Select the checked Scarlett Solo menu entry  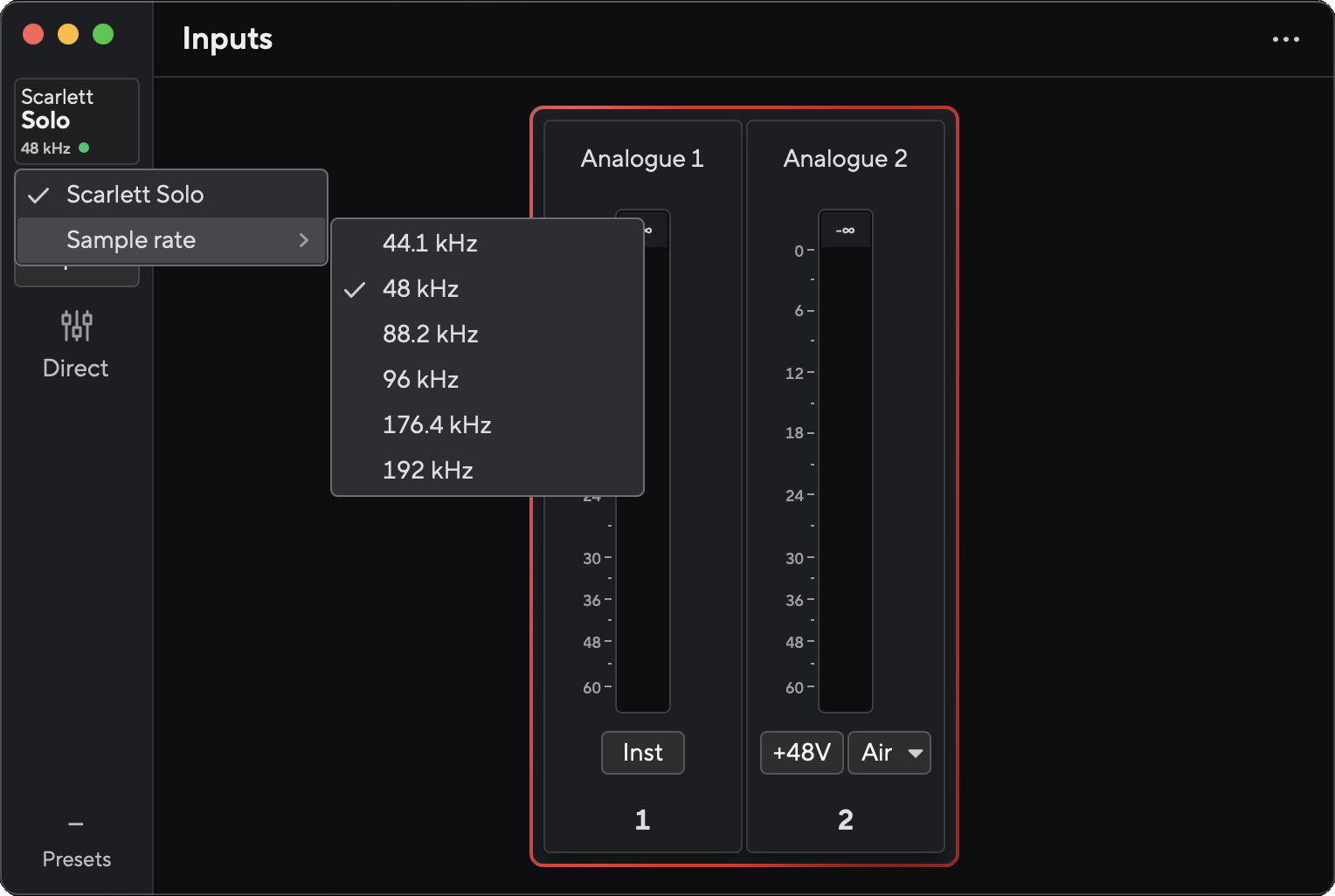pos(171,195)
